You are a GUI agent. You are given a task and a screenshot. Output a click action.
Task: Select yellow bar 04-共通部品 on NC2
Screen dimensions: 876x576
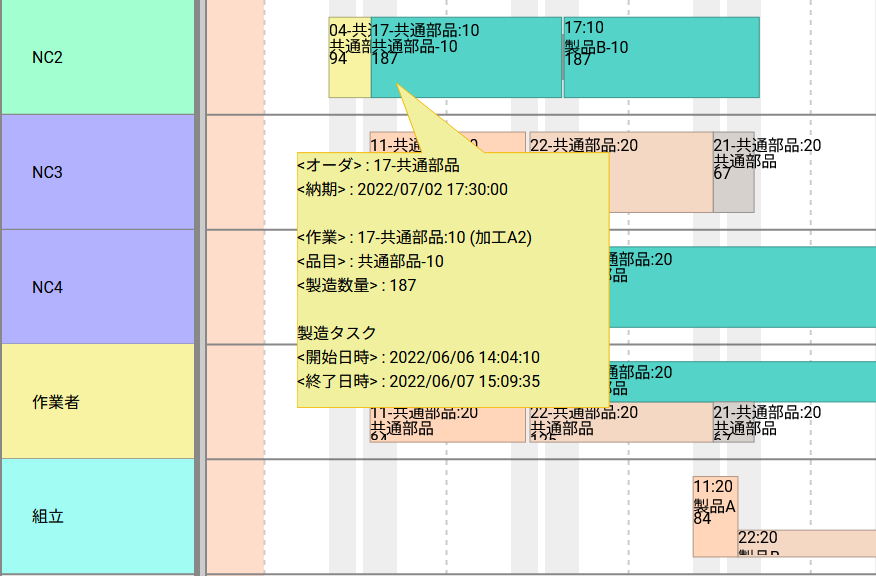click(x=349, y=58)
